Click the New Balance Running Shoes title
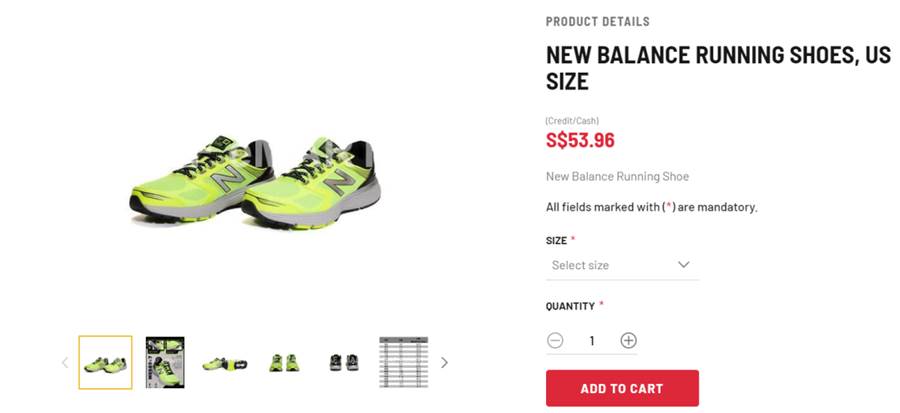 pos(718,68)
